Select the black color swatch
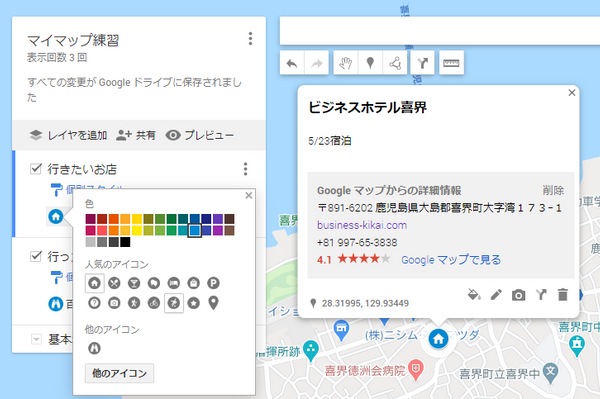Image resolution: width=600 pixels, height=399 pixels. pyautogui.click(x=125, y=242)
